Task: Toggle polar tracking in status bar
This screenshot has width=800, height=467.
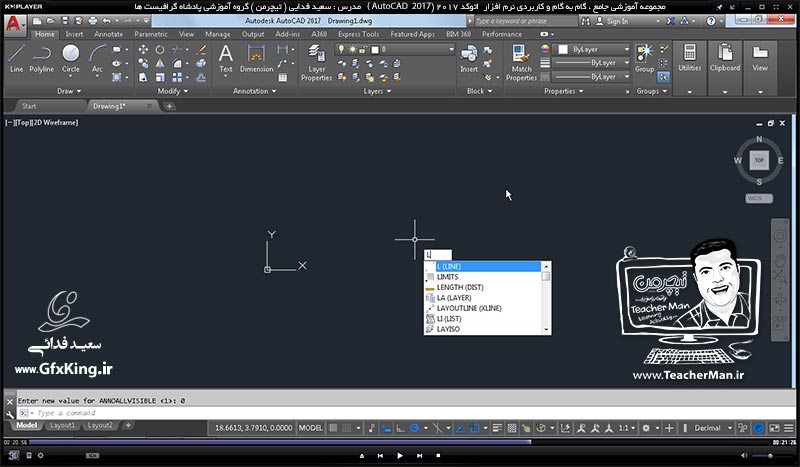Action: click(414, 428)
